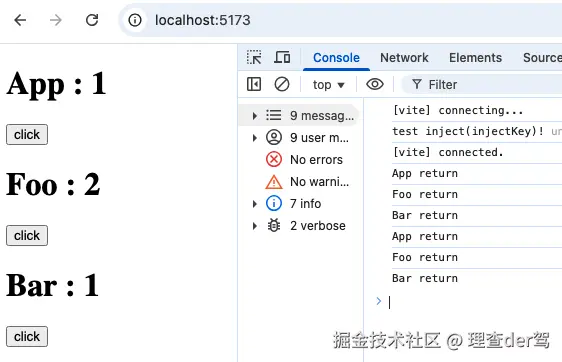Open the 'top' JavaScript context dropdown
The height and width of the screenshot is (362, 562).
pyautogui.click(x=328, y=85)
